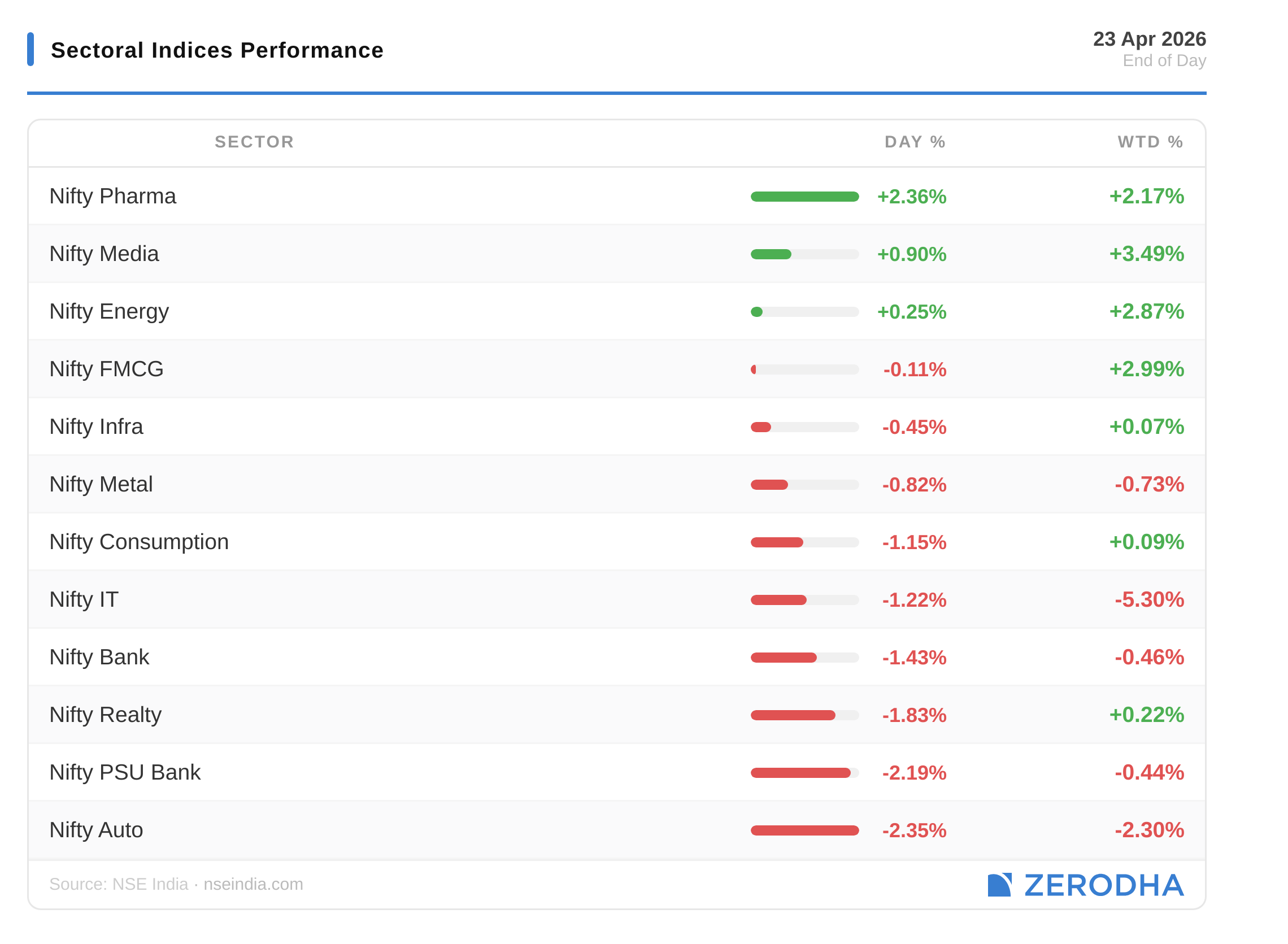Select the Nifty Energy row label
Viewport: 1288px width, 944px height.
(x=109, y=311)
